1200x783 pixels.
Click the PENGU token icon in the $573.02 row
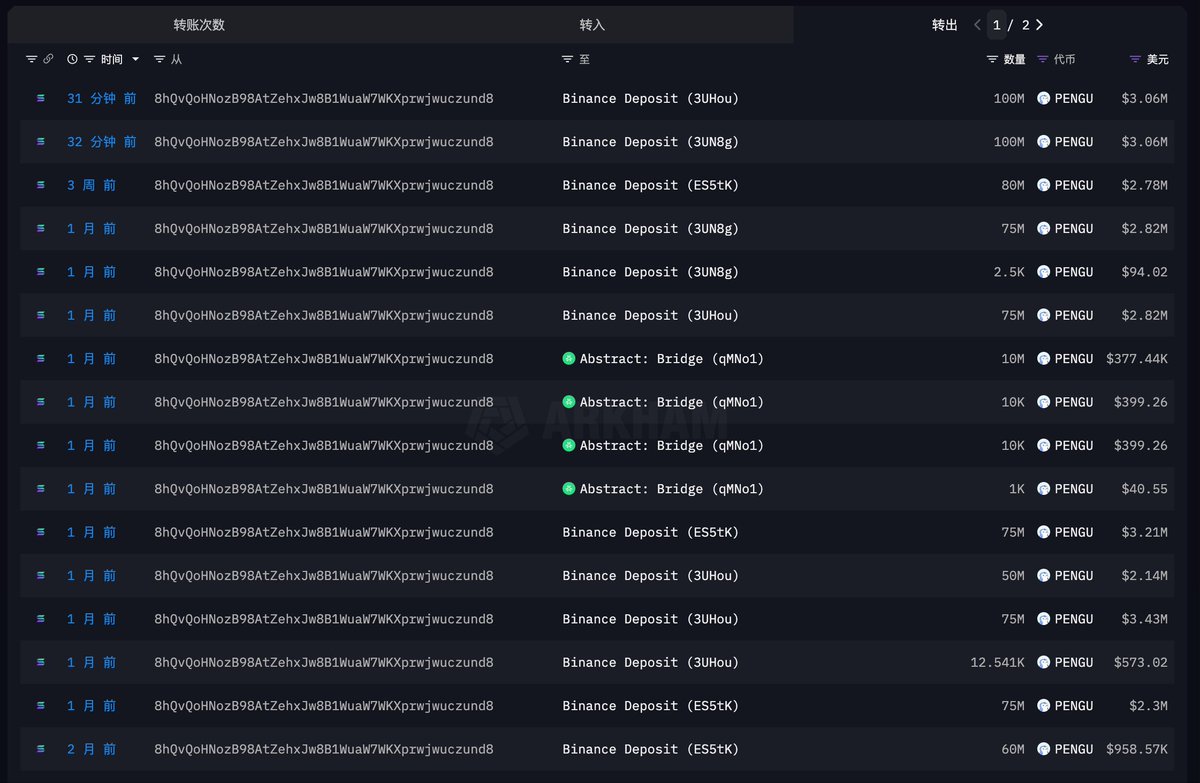tap(1043, 662)
